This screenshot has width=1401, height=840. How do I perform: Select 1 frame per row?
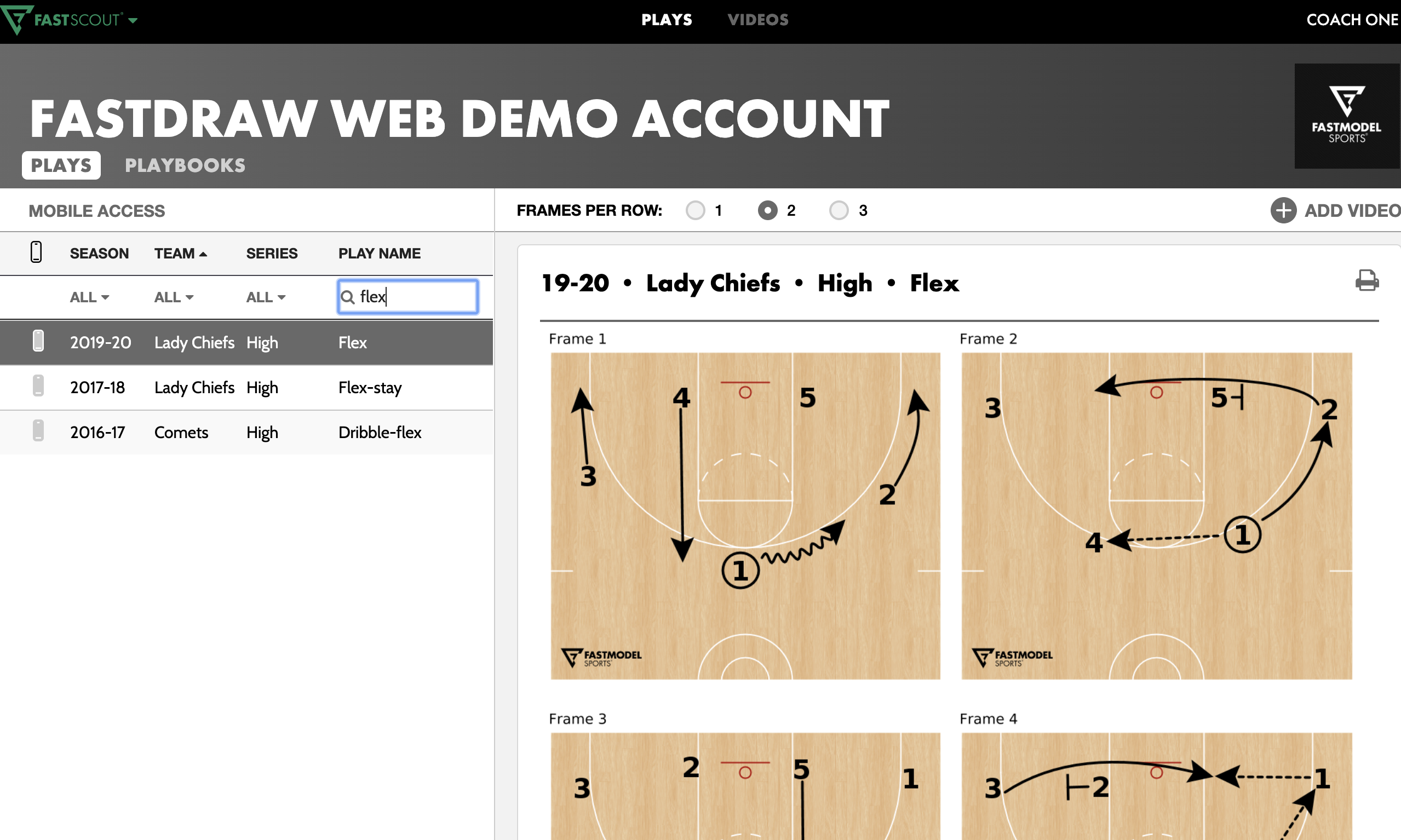tap(695, 211)
